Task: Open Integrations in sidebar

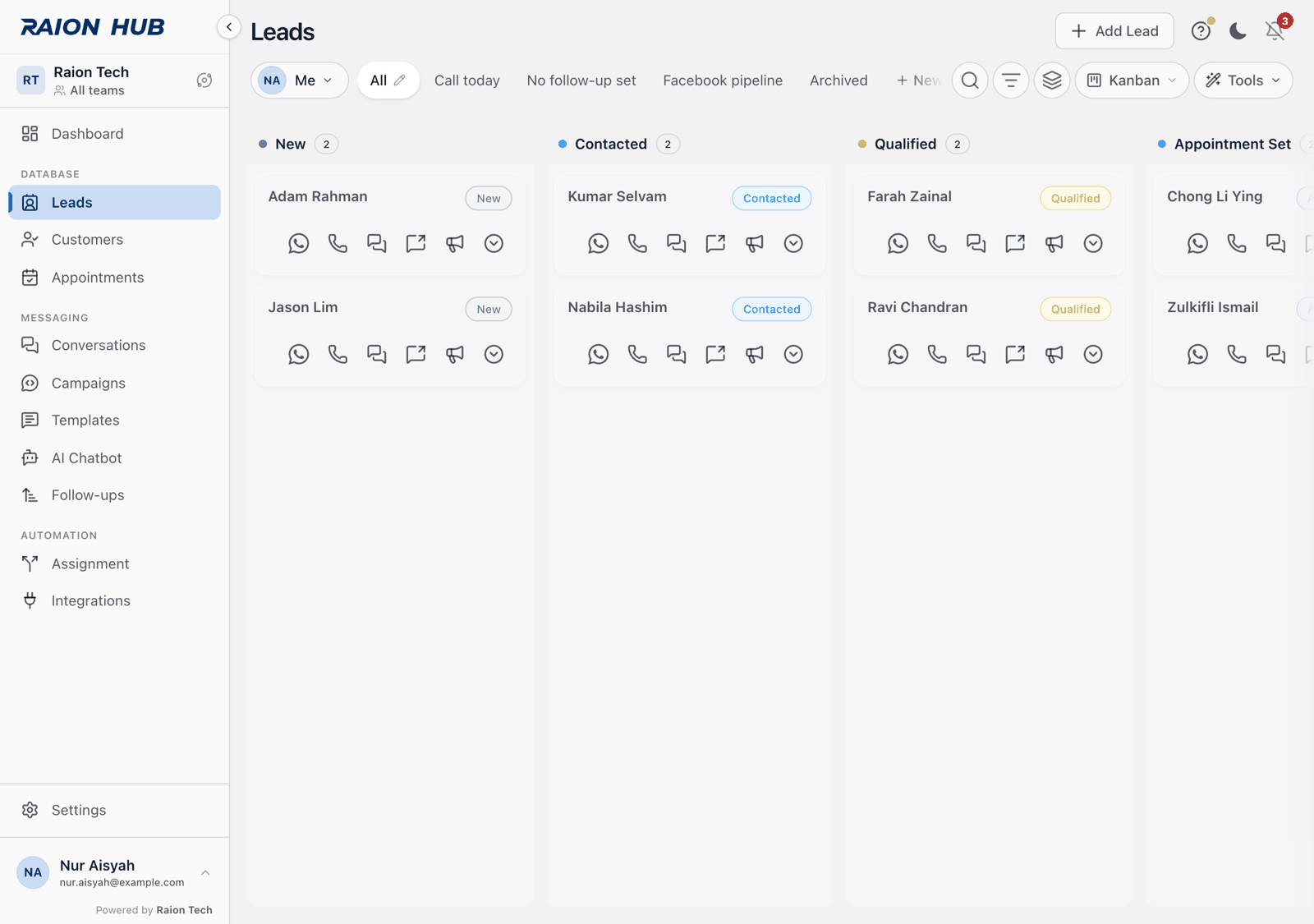Action: tap(114, 601)
